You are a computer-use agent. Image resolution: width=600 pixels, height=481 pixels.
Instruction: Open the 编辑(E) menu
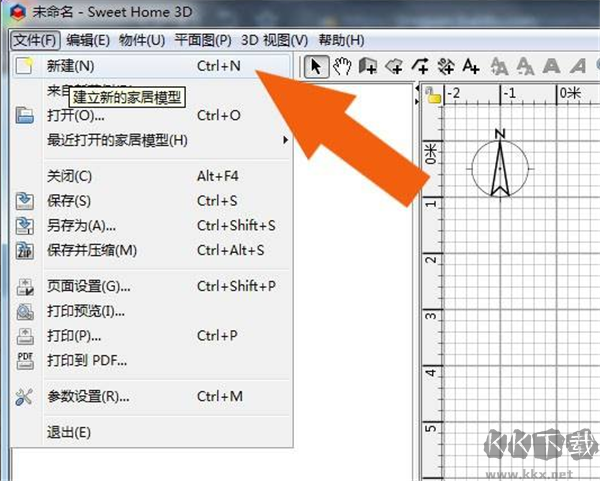pyautogui.click(x=88, y=40)
